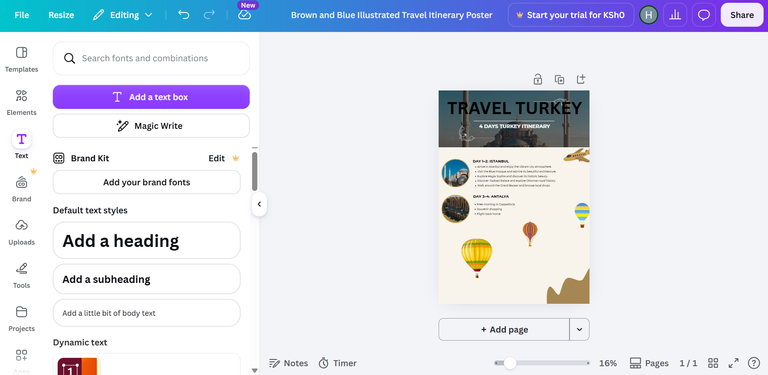Click the fullscreen expand icon

click(733, 363)
